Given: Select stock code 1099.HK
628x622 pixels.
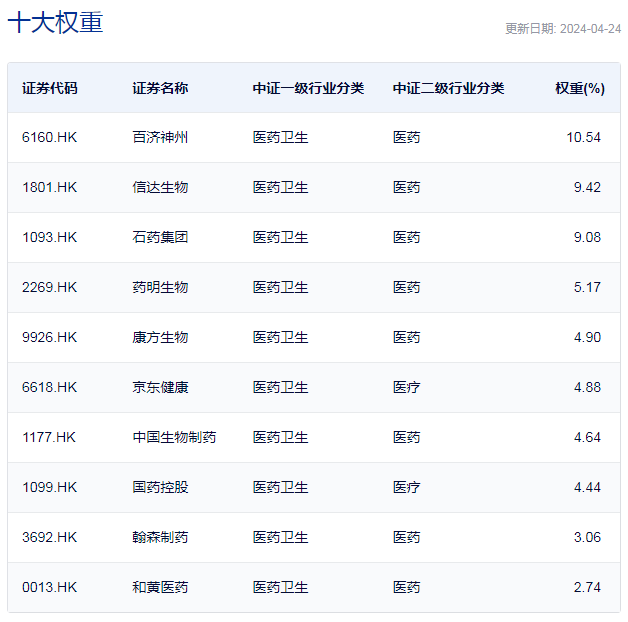Looking at the screenshot, I should pyautogui.click(x=49, y=487).
